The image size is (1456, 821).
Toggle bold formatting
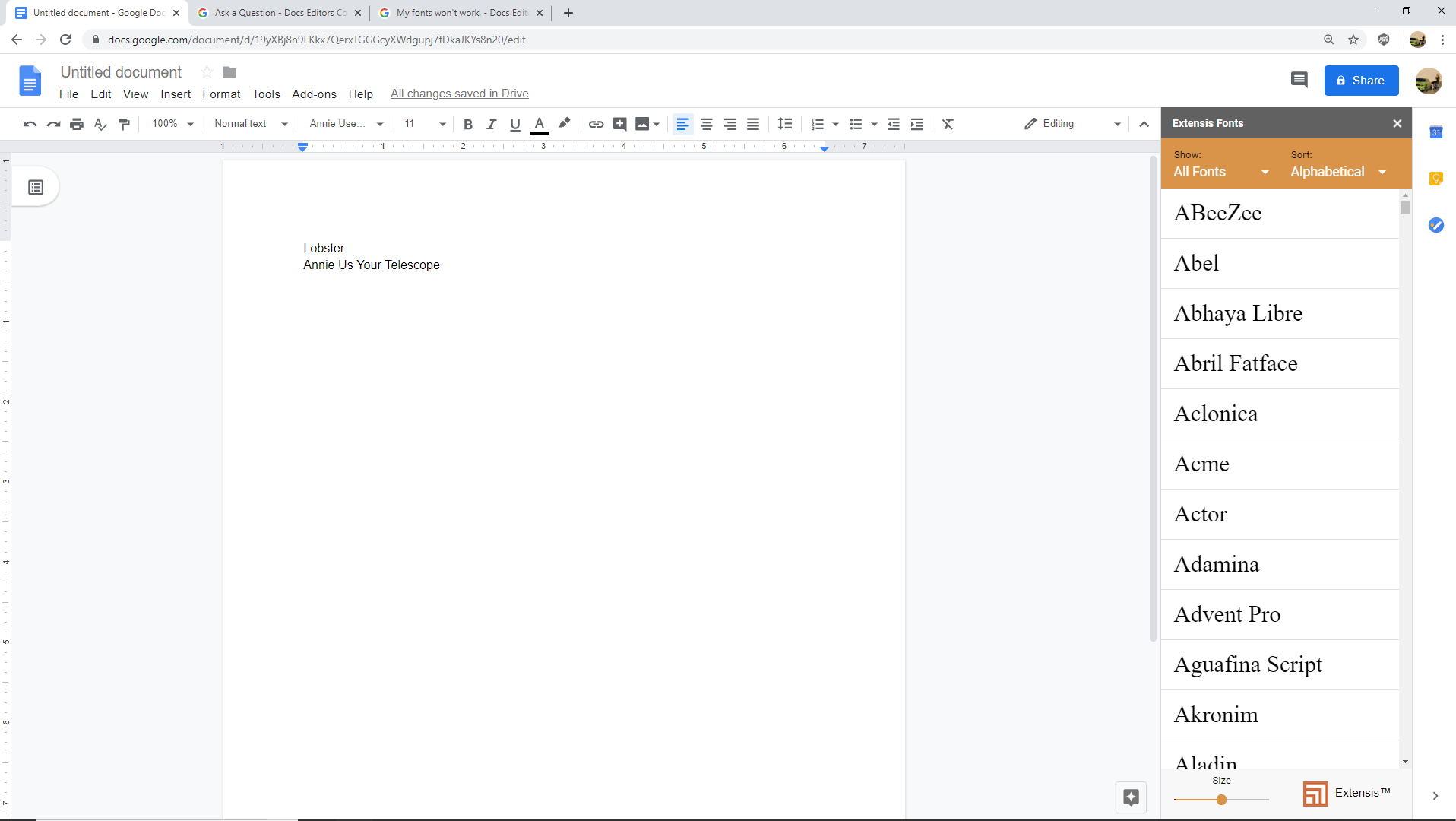click(x=468, y=124)
